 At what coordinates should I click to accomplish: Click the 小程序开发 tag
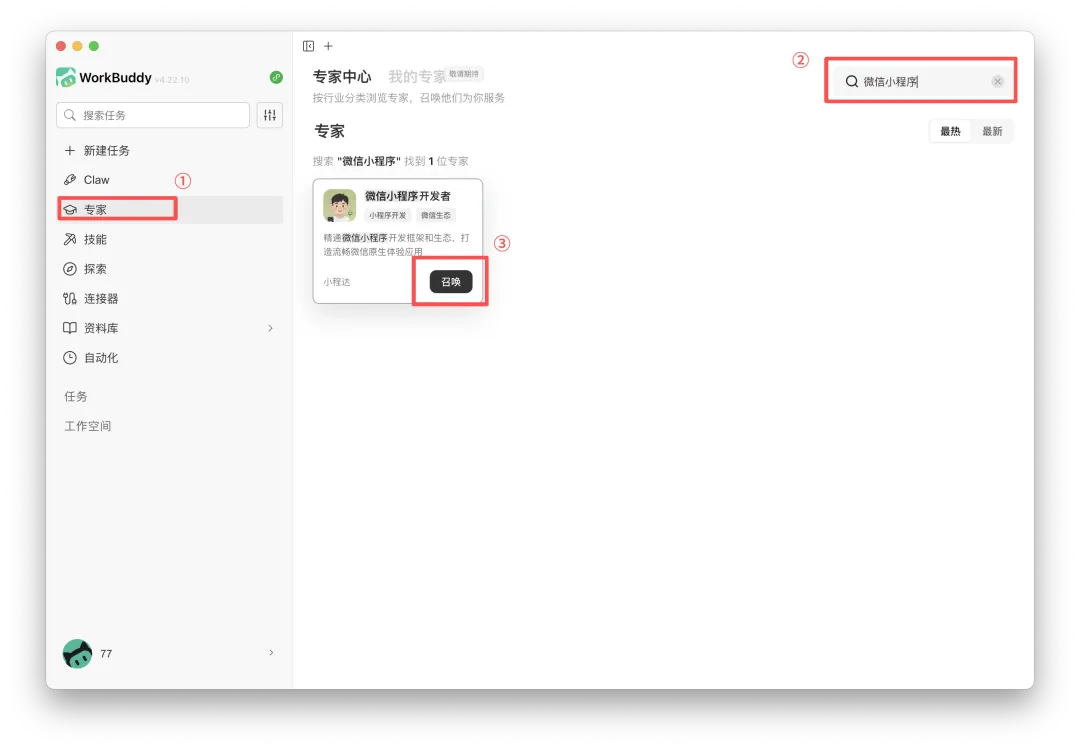[388, 216]
